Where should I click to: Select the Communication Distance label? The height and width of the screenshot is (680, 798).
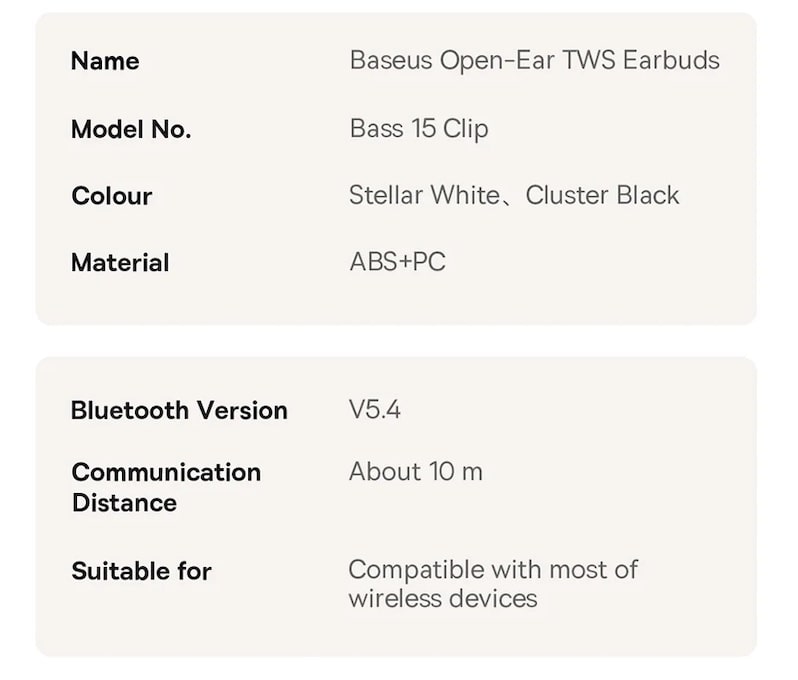[x=166, y=487]
